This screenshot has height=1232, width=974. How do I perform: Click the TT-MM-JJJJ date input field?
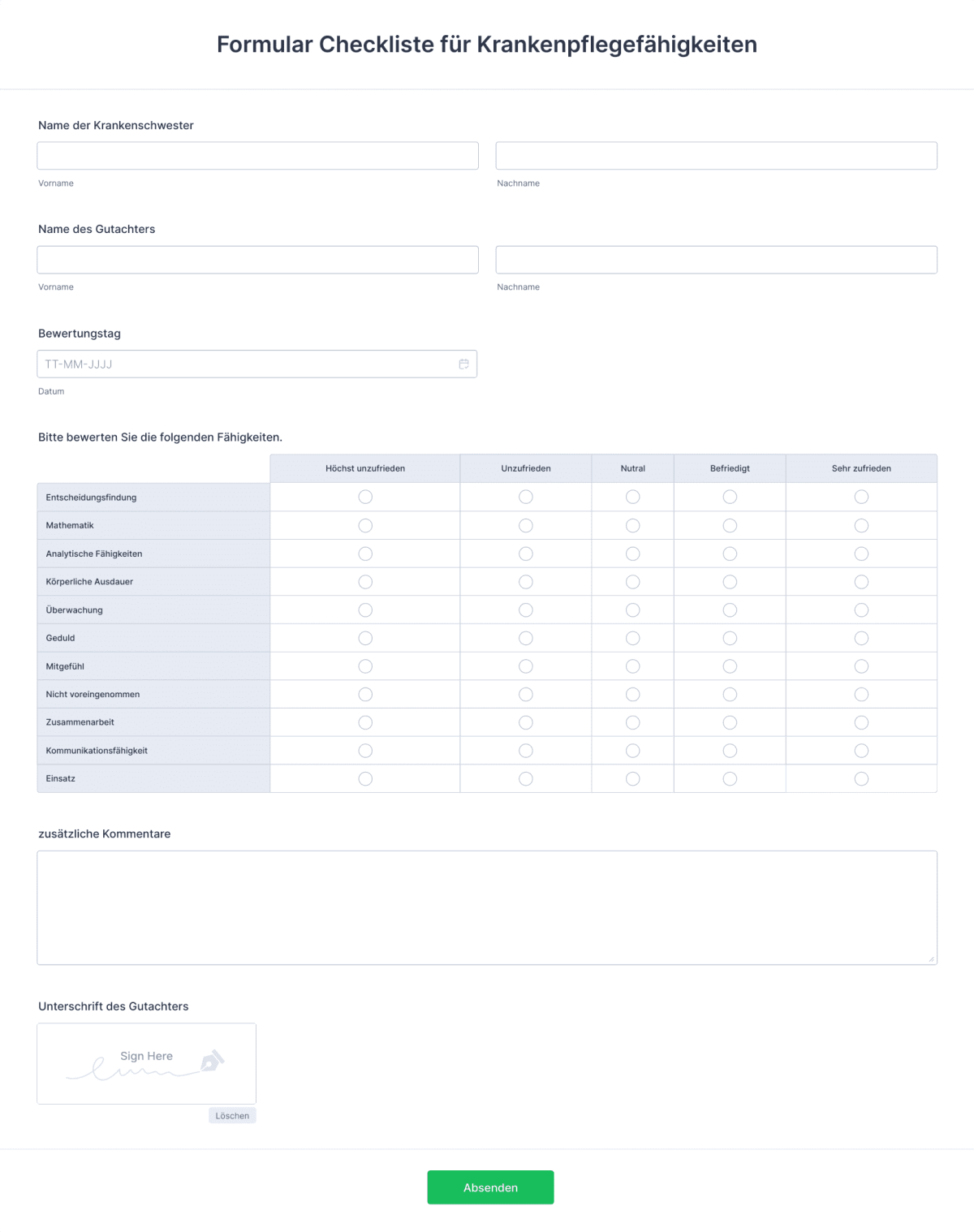243,364
